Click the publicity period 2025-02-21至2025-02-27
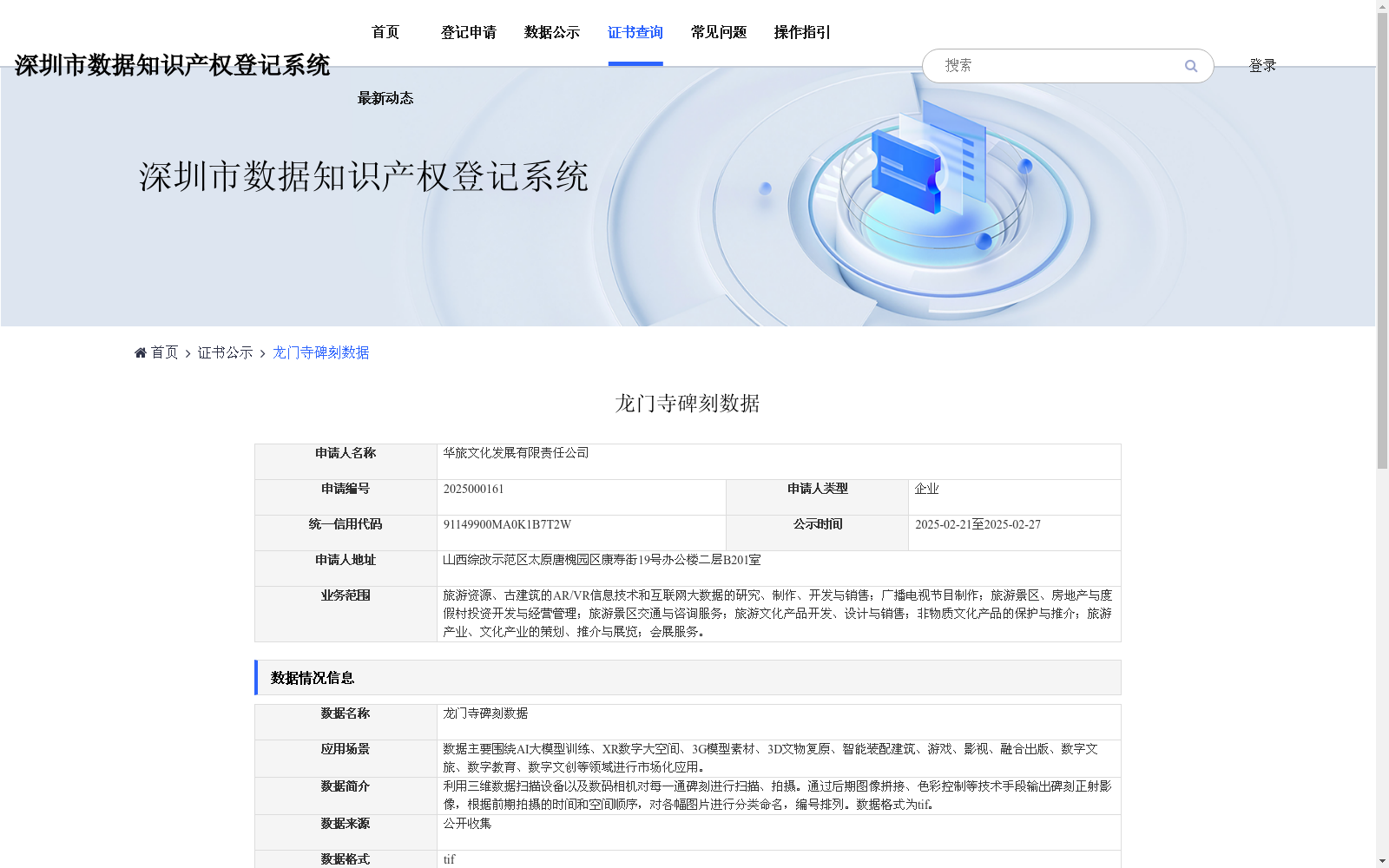Image resolution: width=1389 pixels, height=868 pixels. point(978,524)
